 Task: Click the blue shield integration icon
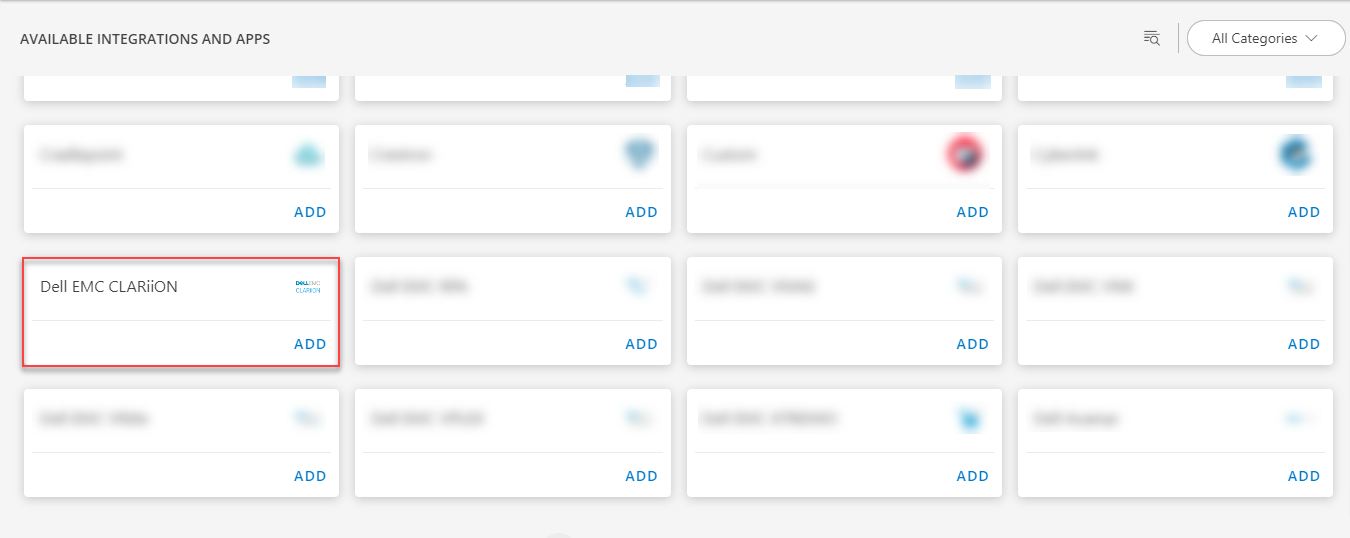(640, 155)
